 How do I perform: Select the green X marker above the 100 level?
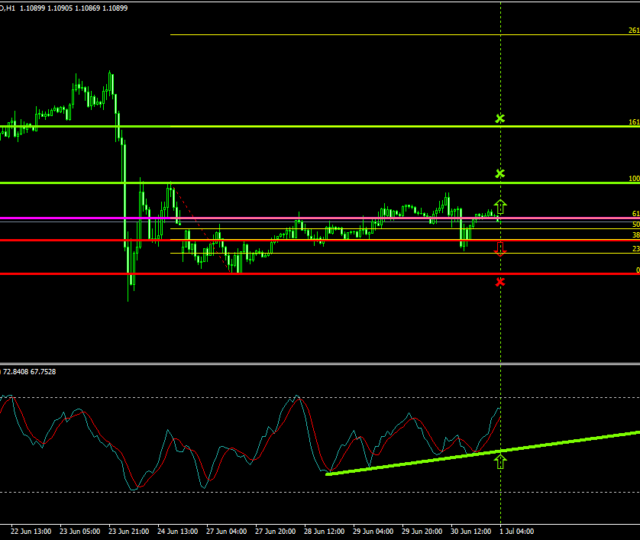[x=500, y=174]
